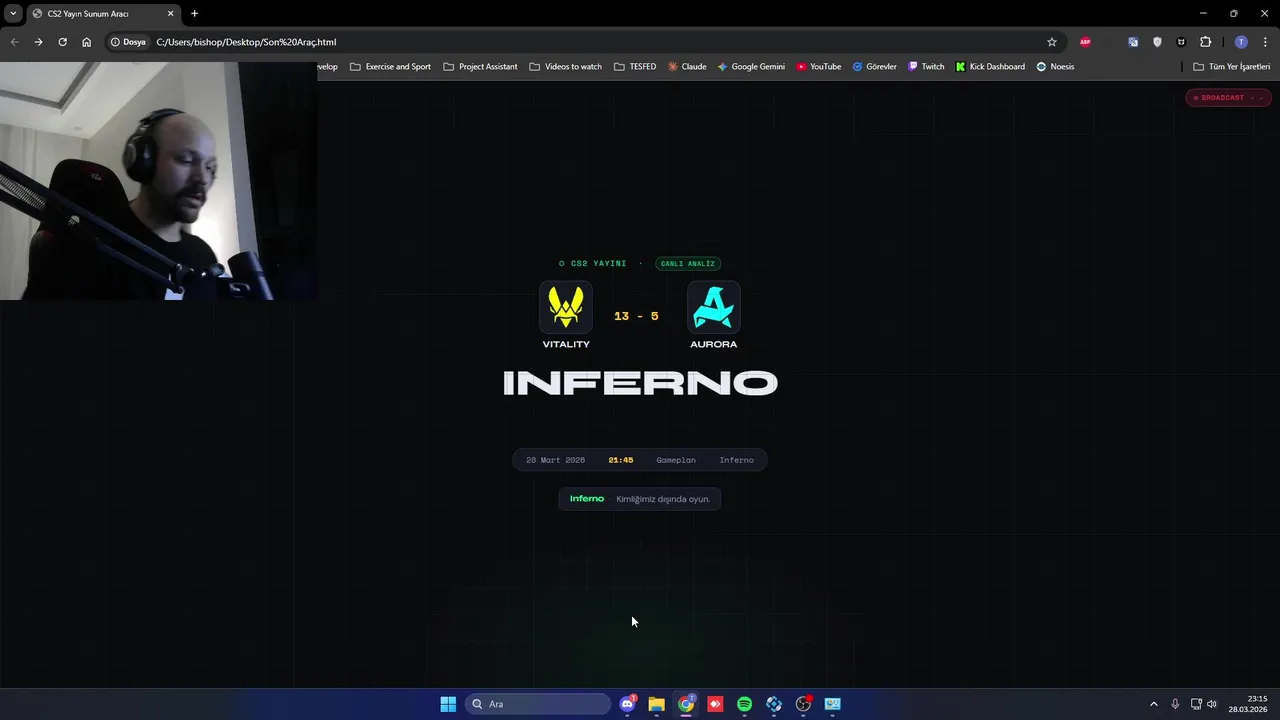Image resolution: width=1280 pixels, height=720 pixels.
Task: Open the blue diamond taskbar app
Action: [774, 704]
